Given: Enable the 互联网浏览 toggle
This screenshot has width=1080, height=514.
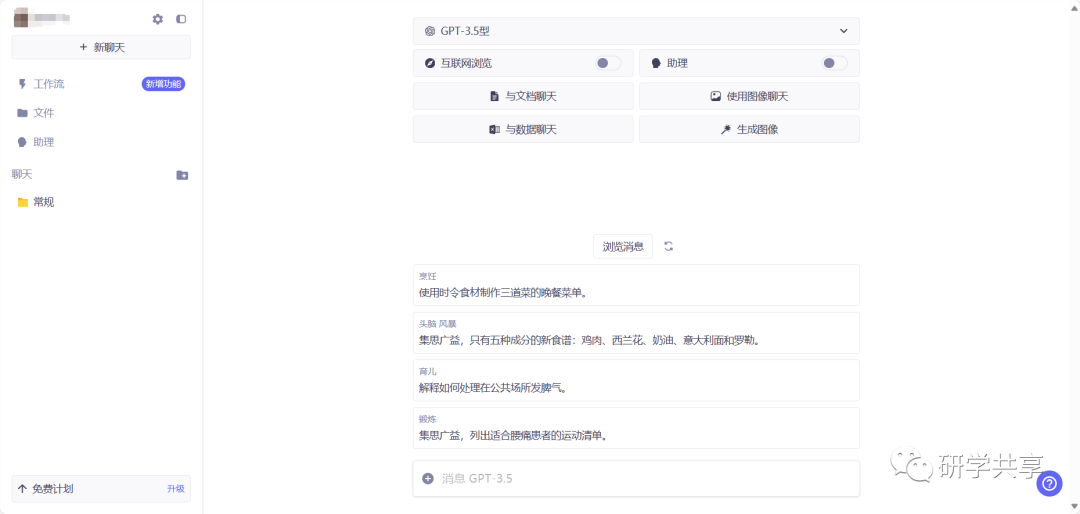Looking at the screenshot, I should click(608, 63).
